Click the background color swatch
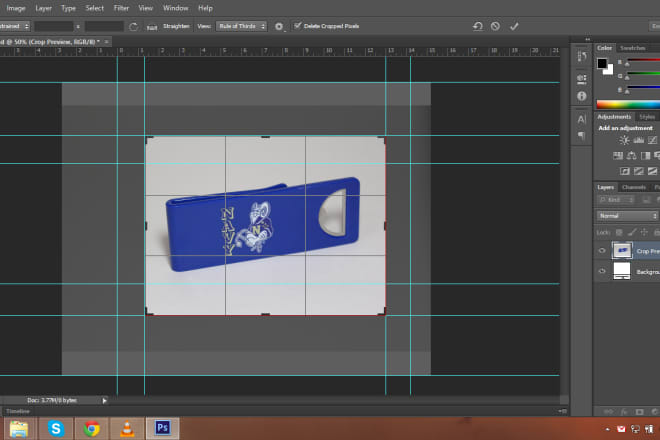 609,70
